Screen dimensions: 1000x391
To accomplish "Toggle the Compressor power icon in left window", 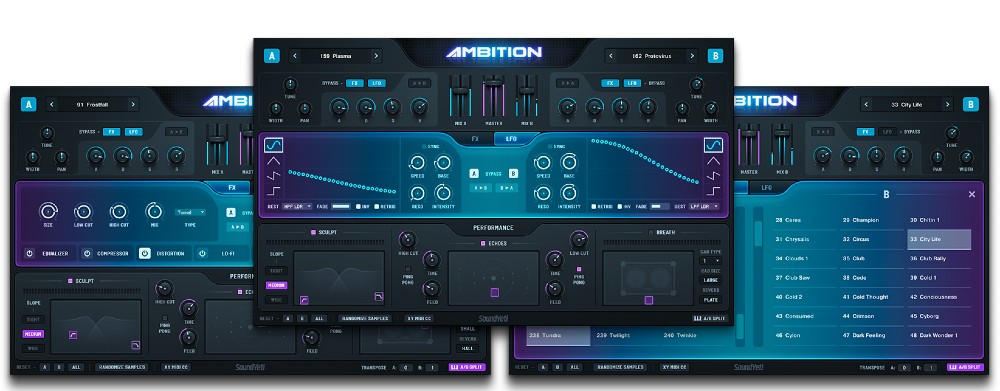I will [x=86, y=253].
